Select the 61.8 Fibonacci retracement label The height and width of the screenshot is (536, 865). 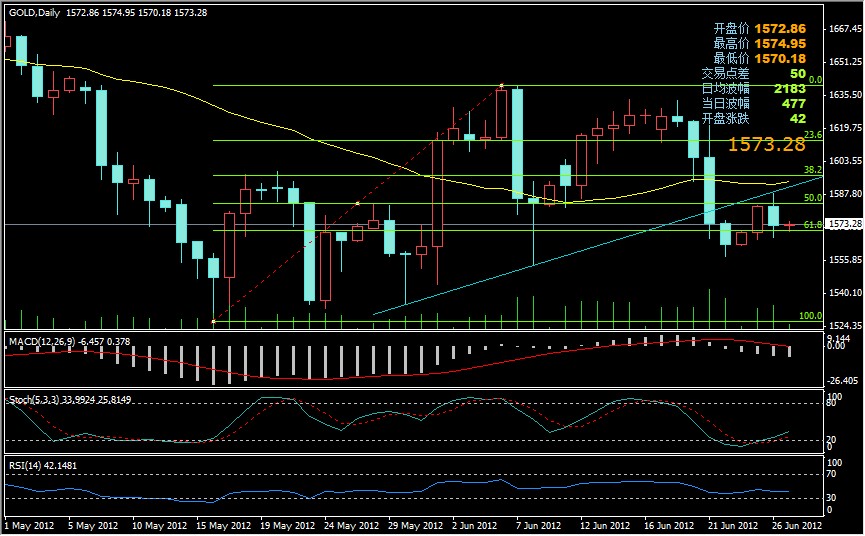(x=812, y=226)
